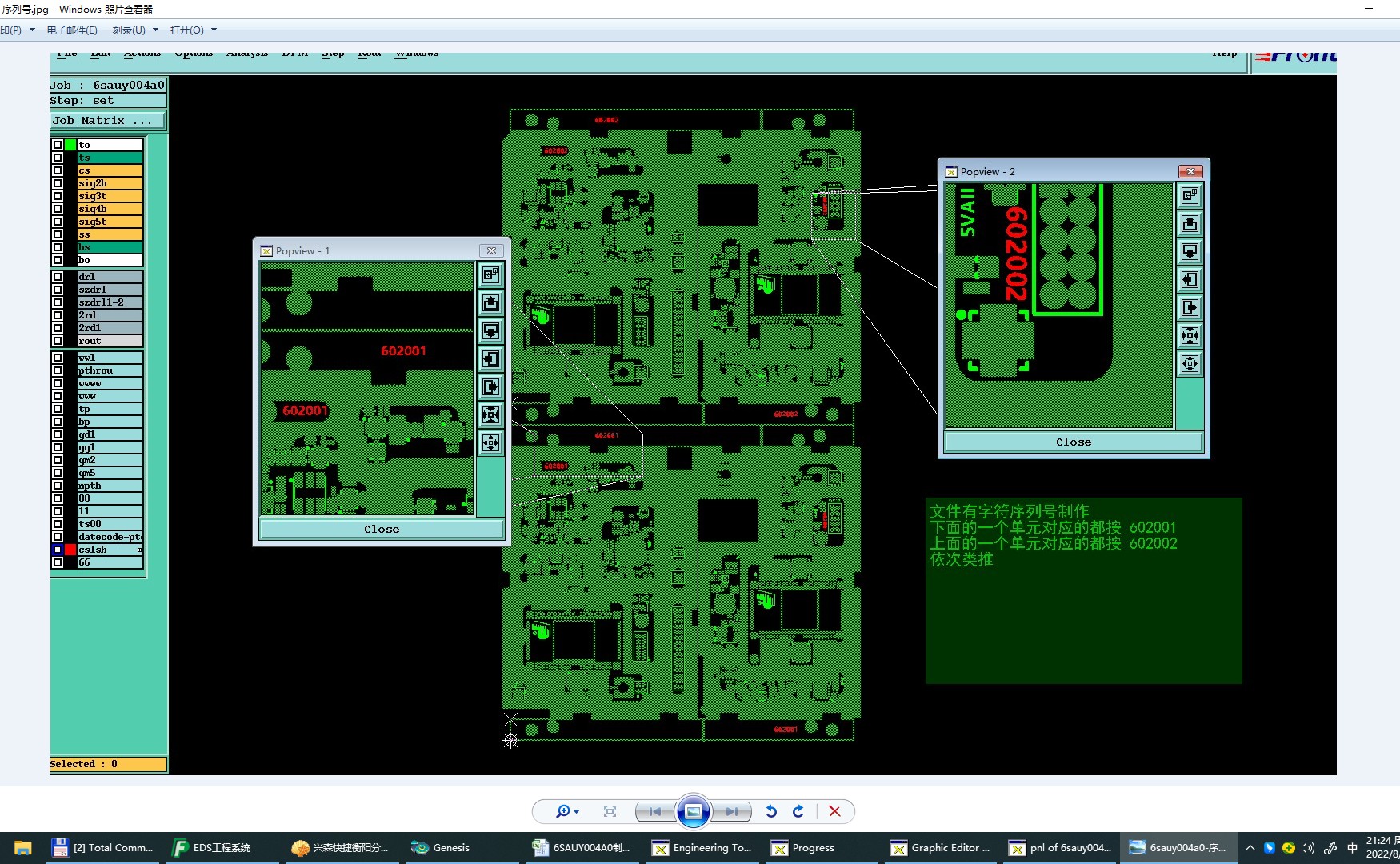1400x864 pixels.
Task: Go to next image in photo viewer
Action: tap(732, 811)
